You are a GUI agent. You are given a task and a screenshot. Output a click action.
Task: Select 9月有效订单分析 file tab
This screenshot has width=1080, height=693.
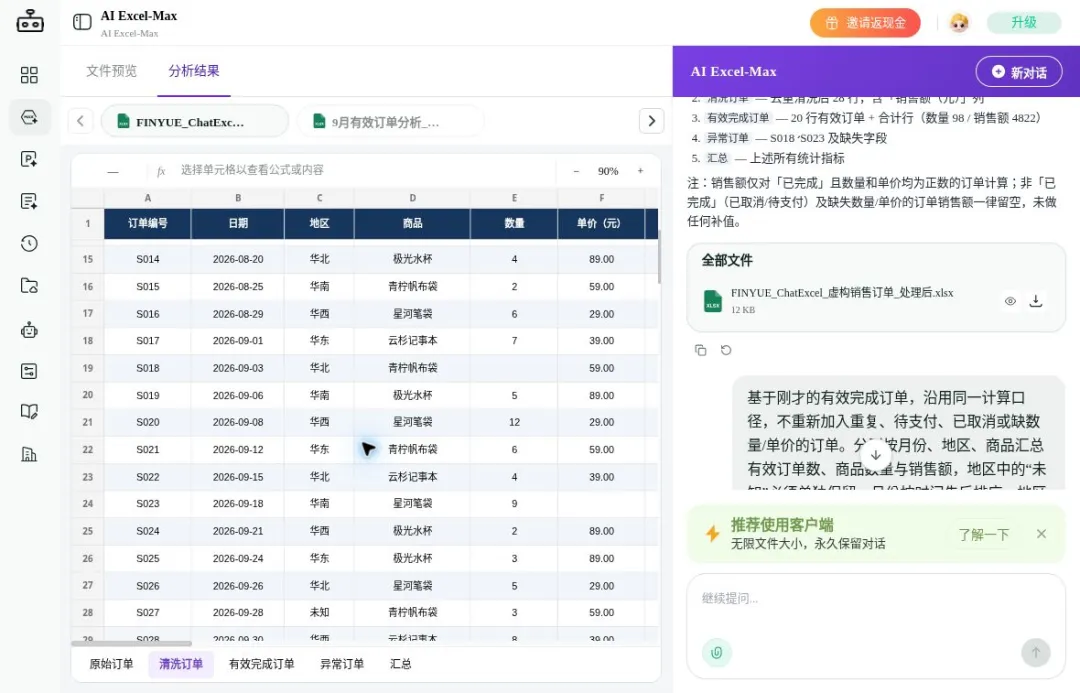click(x=390, y=122)
